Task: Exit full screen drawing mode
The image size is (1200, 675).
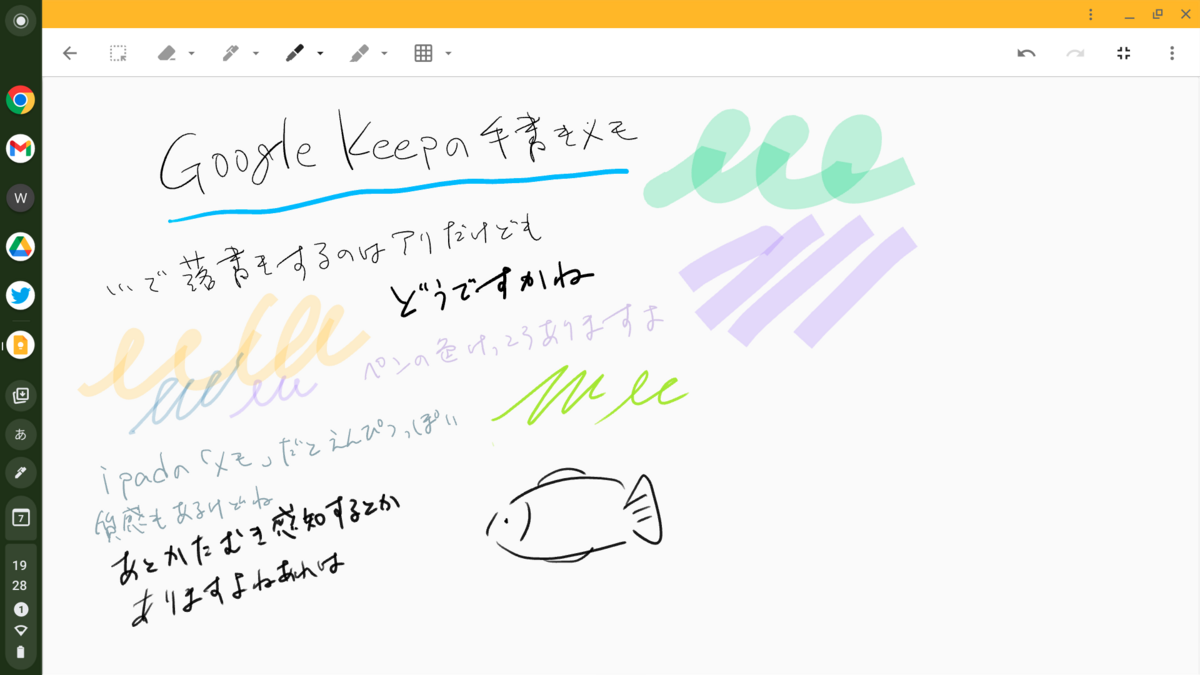Action: point(1124,53)
